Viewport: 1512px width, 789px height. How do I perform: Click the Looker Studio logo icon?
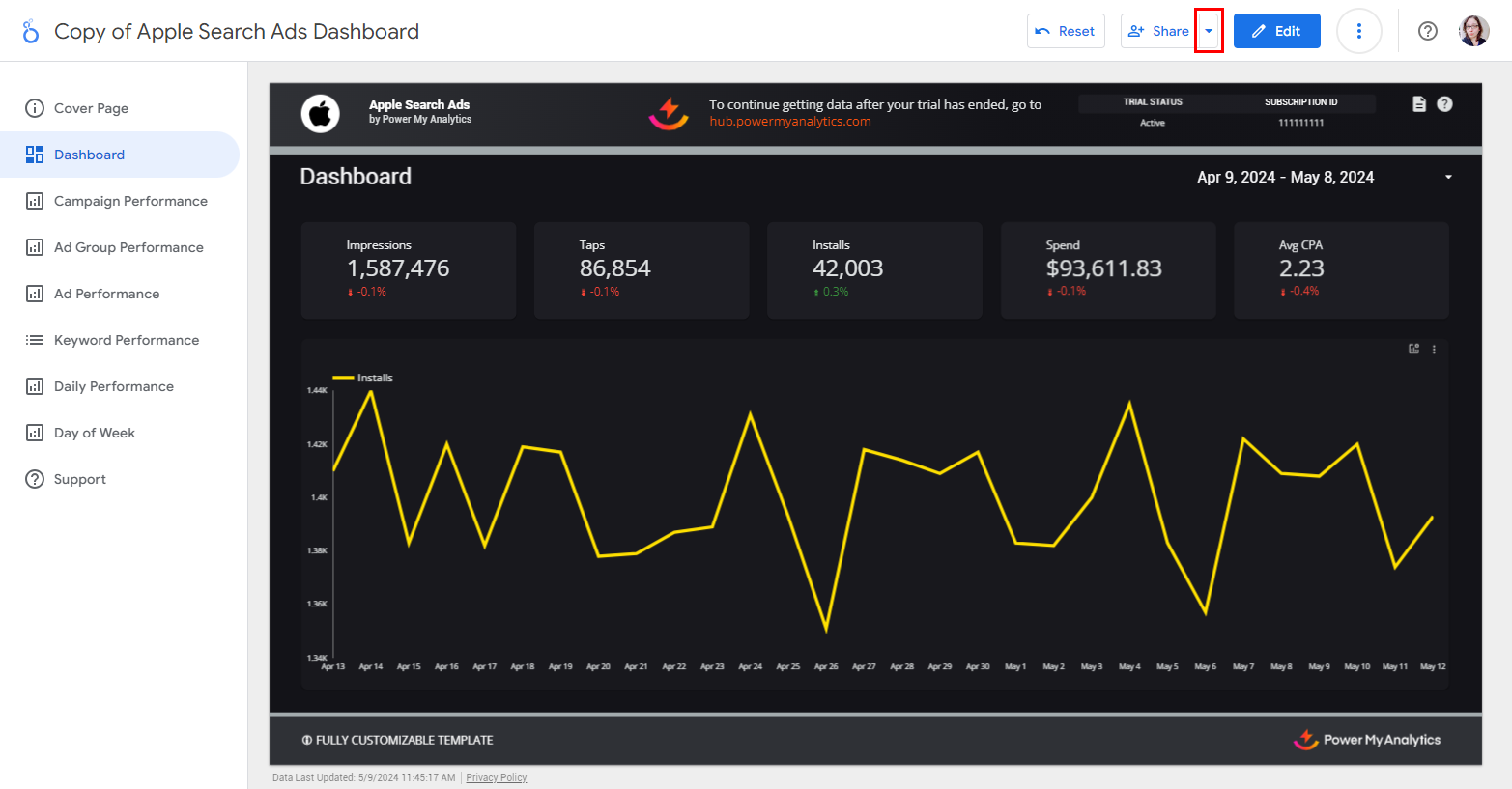pyautogui.click(x=31, y=31)
